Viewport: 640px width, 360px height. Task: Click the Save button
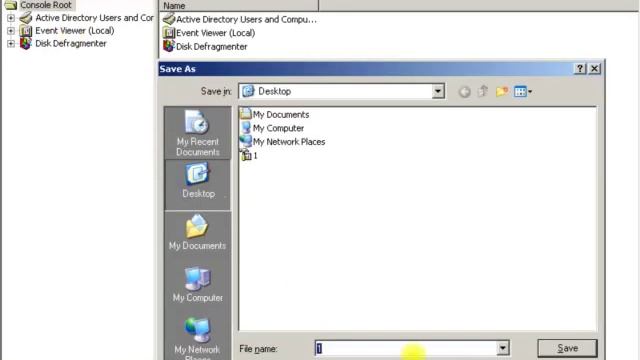pyautogui.click(x=567, y=348)
